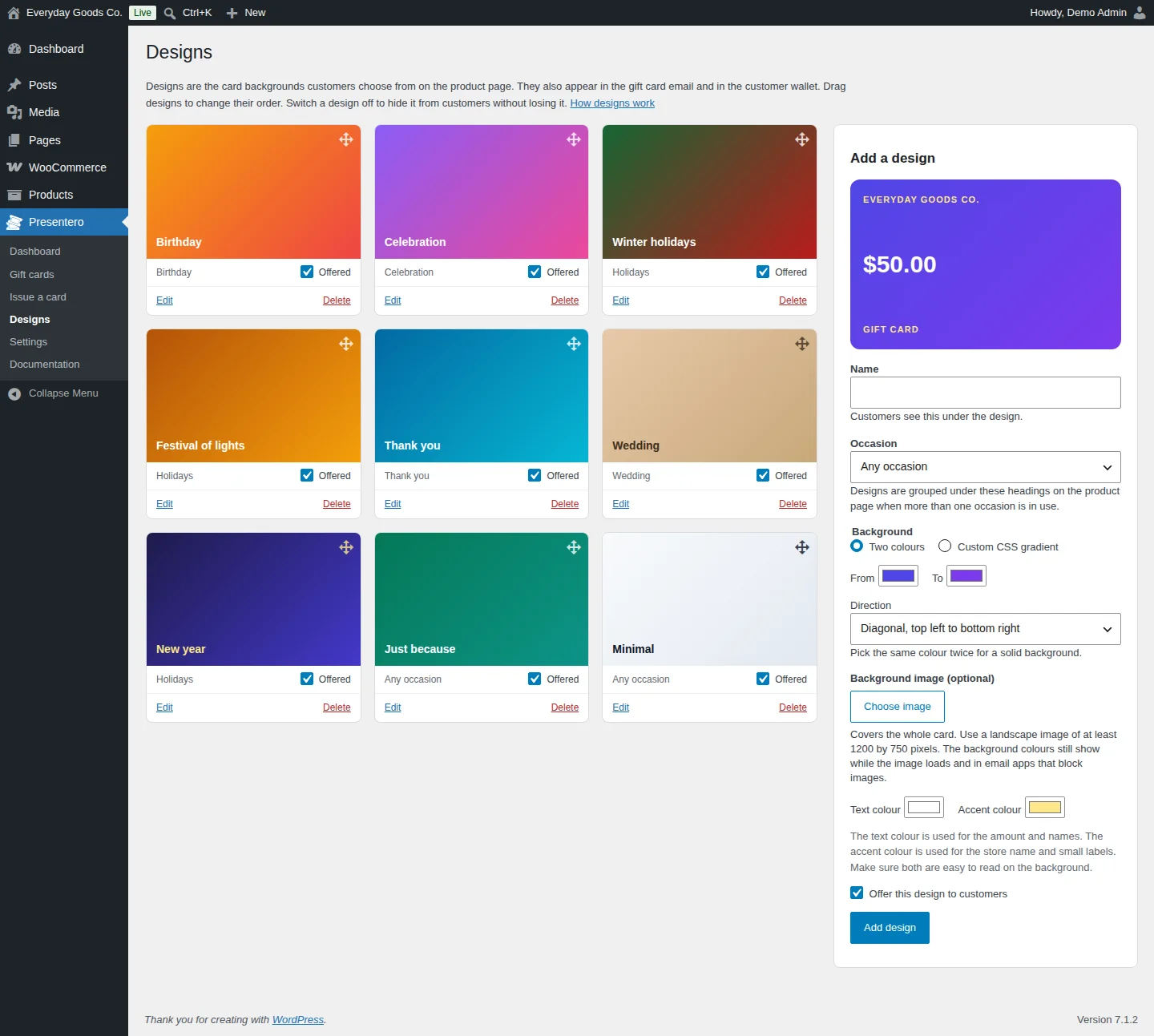The width and height of the screenshot is (1154, 1036).
Task: Uncheck Offered for the Celebration design
Action: pyautogui.click(x=535, y=272)
